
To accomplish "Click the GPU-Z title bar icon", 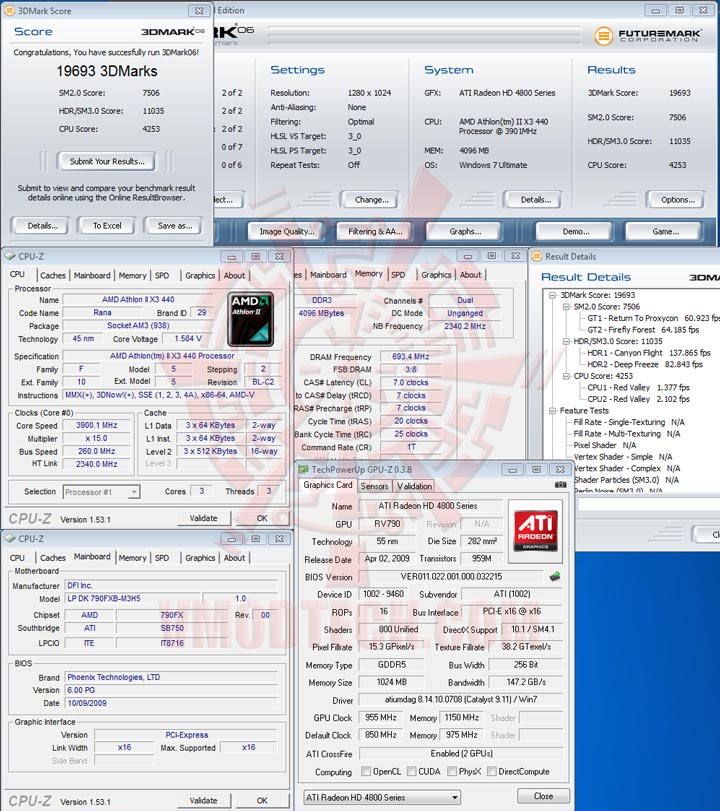I will 303,469.
